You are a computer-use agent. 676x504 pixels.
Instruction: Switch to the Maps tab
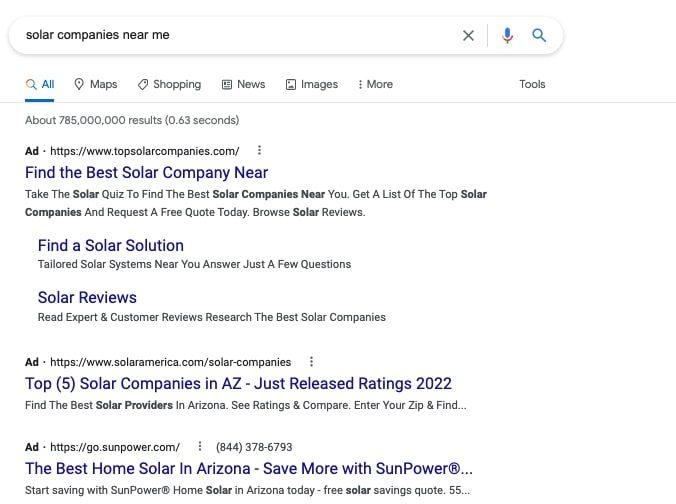click(x=96, y=84)
